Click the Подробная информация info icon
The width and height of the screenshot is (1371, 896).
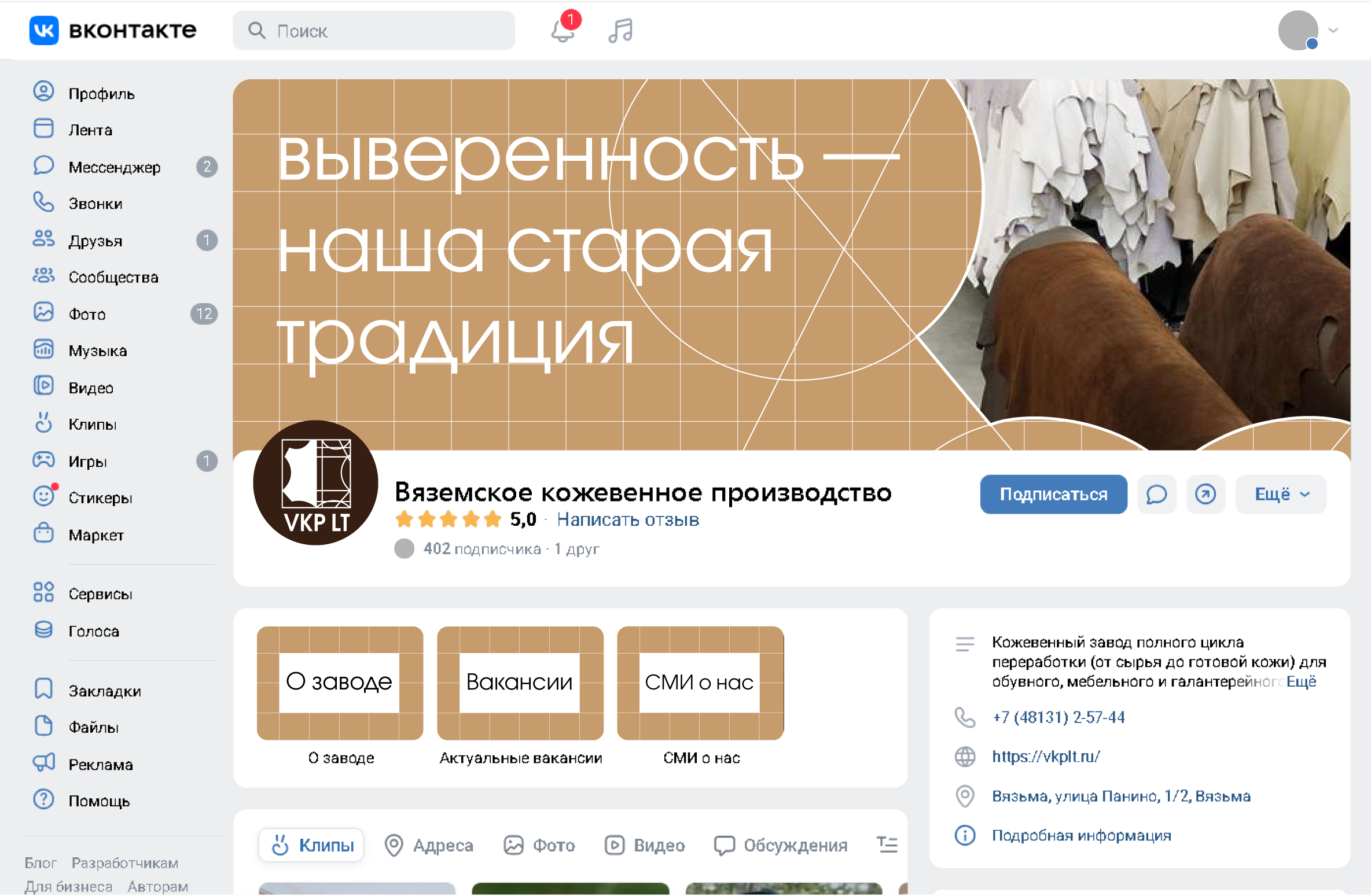tap(965, 835)
